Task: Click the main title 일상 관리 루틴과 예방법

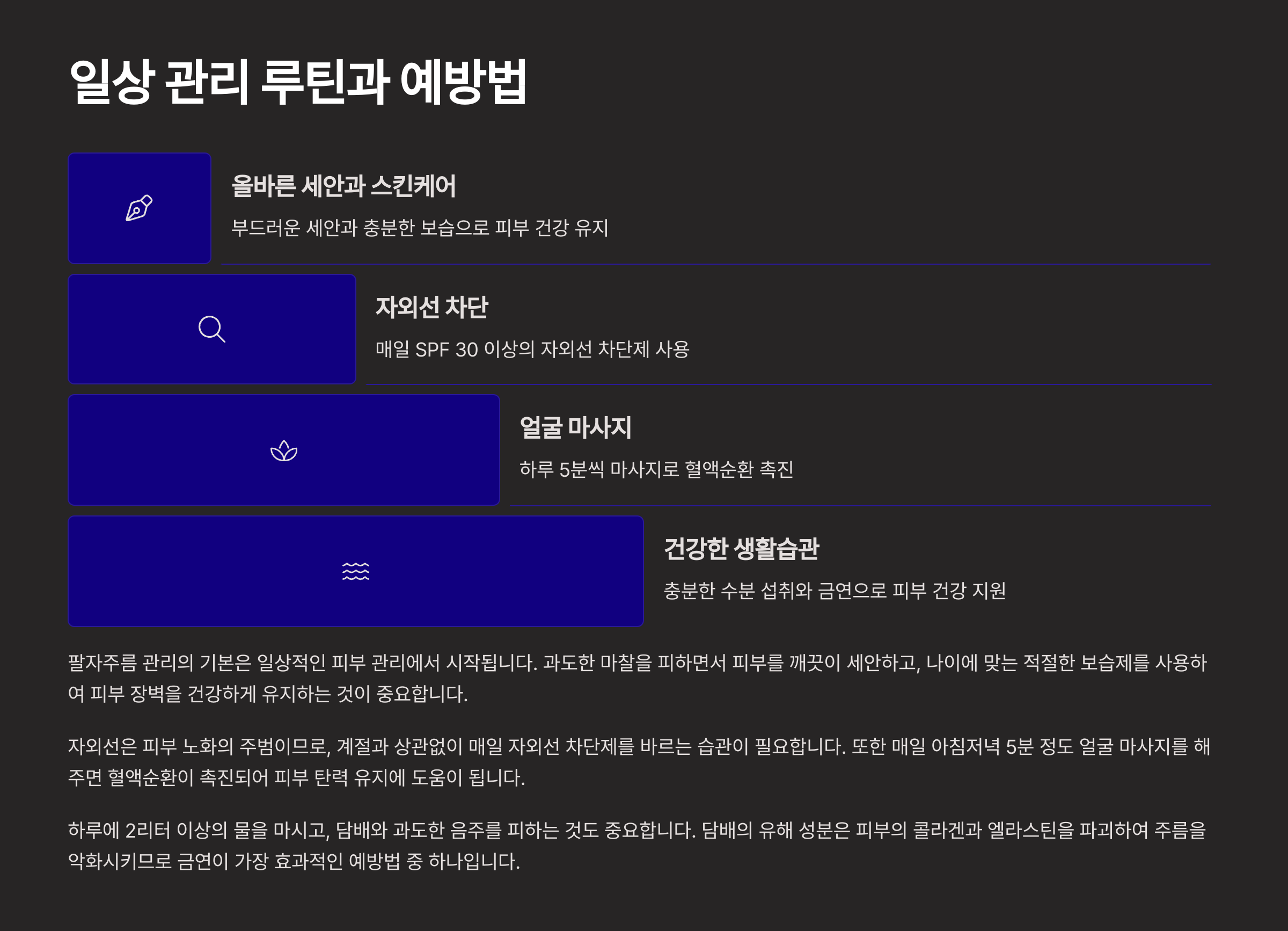Action: click(x=297, y=82)
